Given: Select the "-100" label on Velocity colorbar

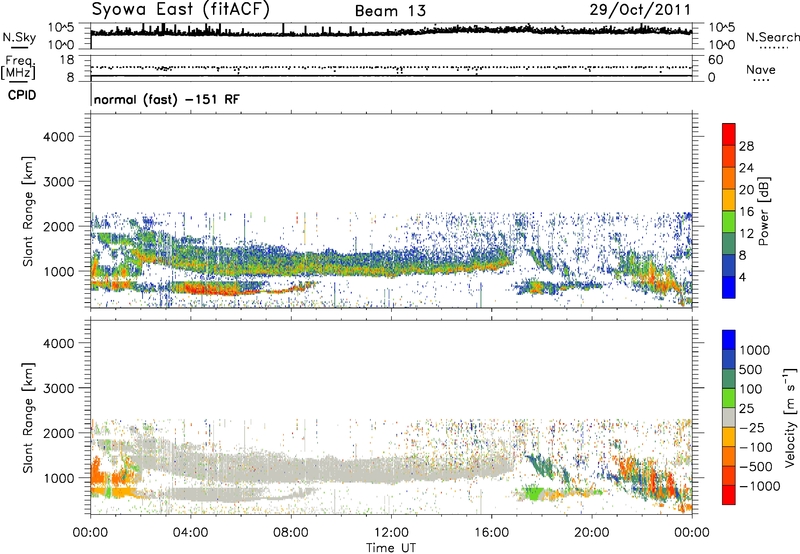Looking at the screenshot, I should pos(755,447).
